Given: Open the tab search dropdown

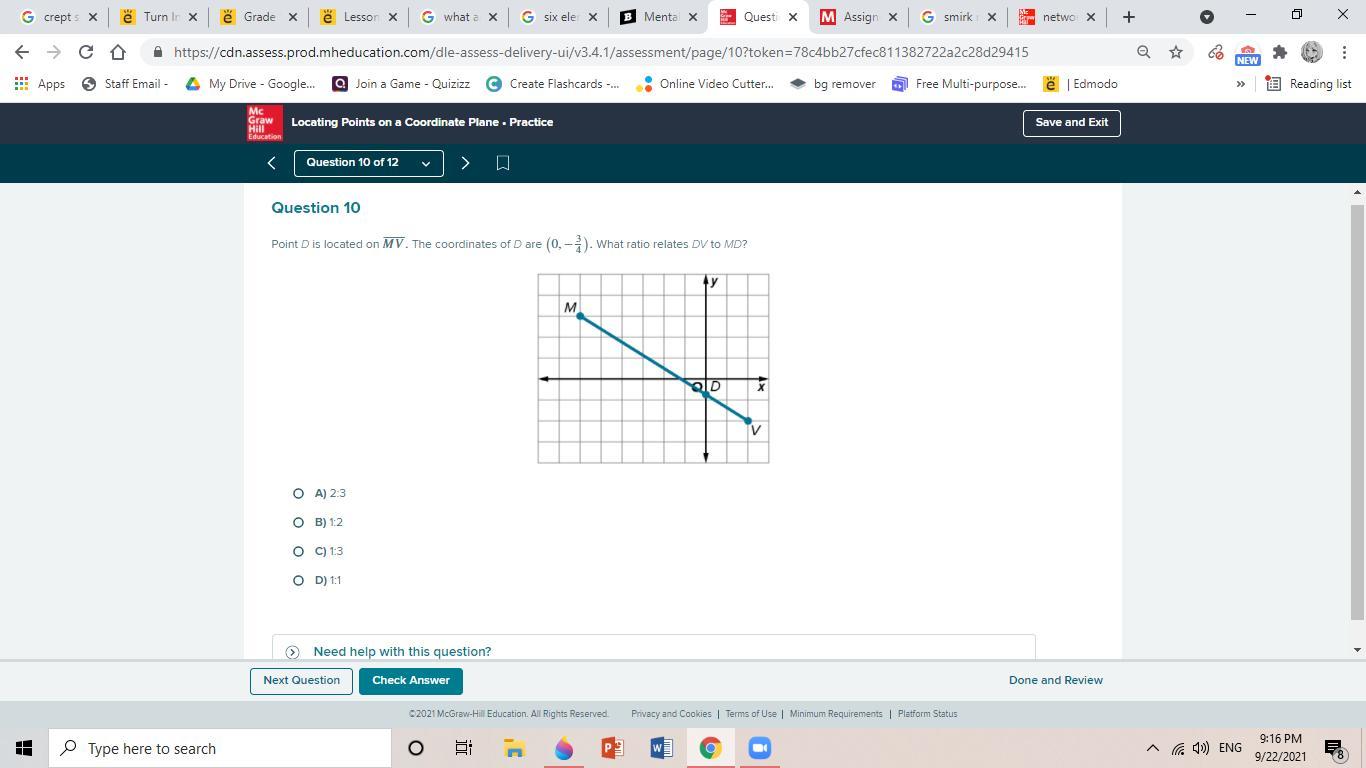Looking at the screenshot, I should [x=1207, y=17].
